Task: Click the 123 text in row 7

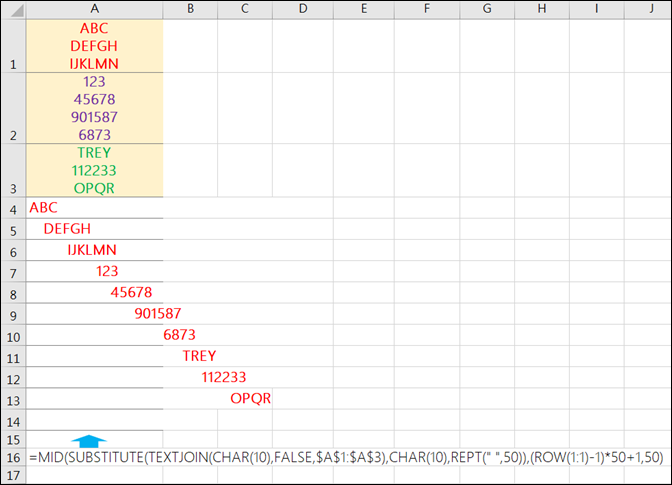Action: click(107, 271)
